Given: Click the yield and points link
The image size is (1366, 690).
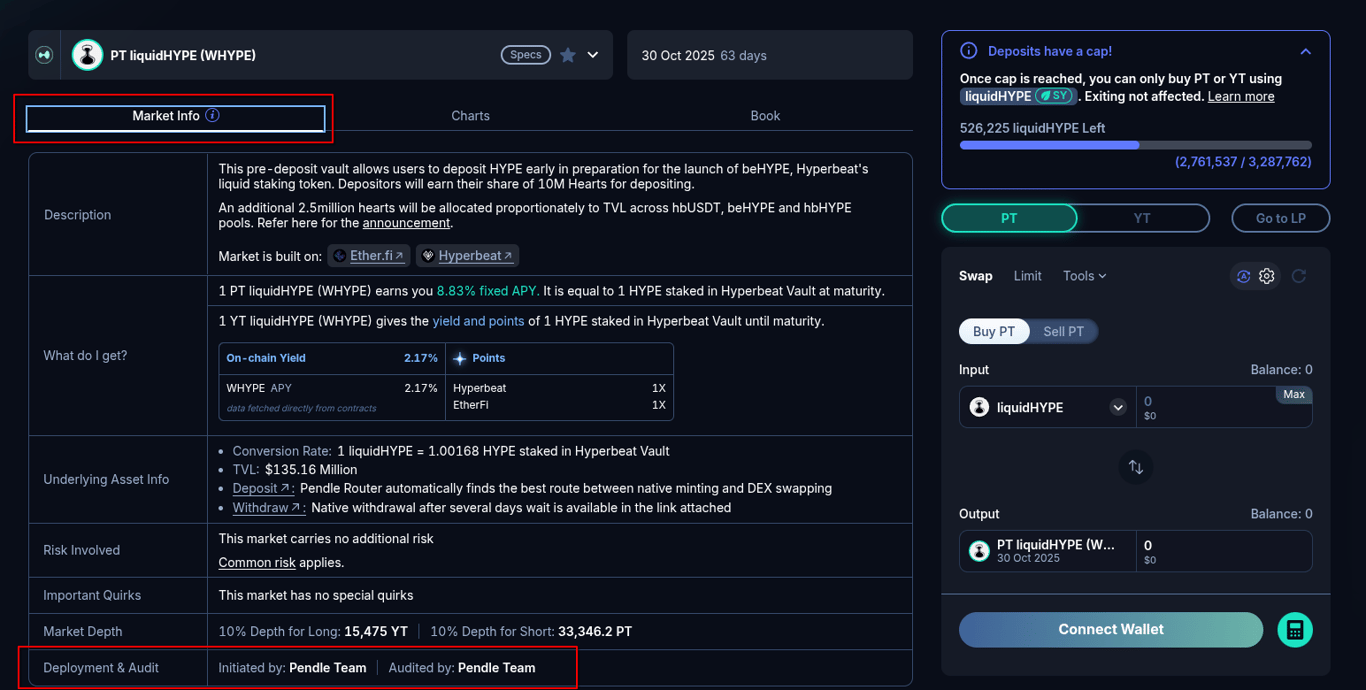Looking at the screenshot, I should [479, 321].
